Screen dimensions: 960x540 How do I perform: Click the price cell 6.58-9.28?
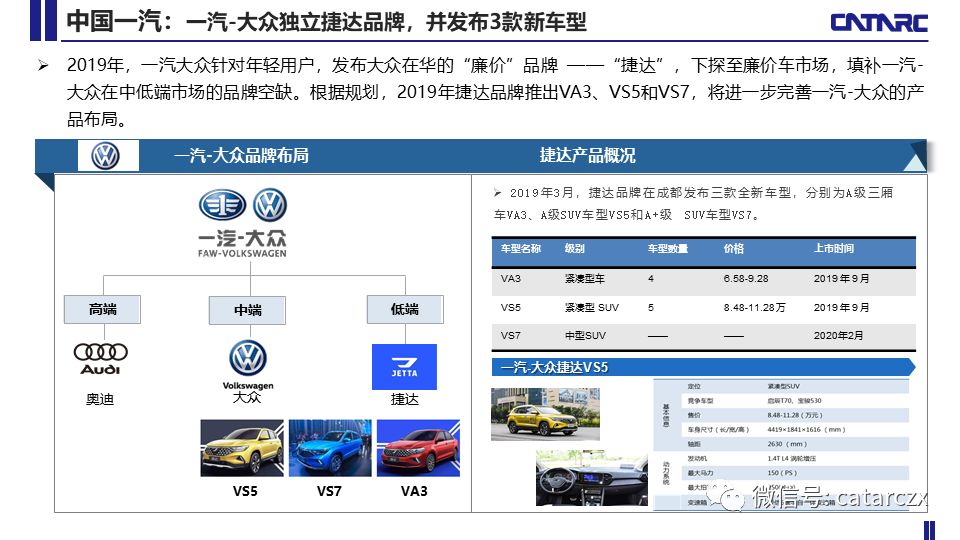tap(746, 279)
